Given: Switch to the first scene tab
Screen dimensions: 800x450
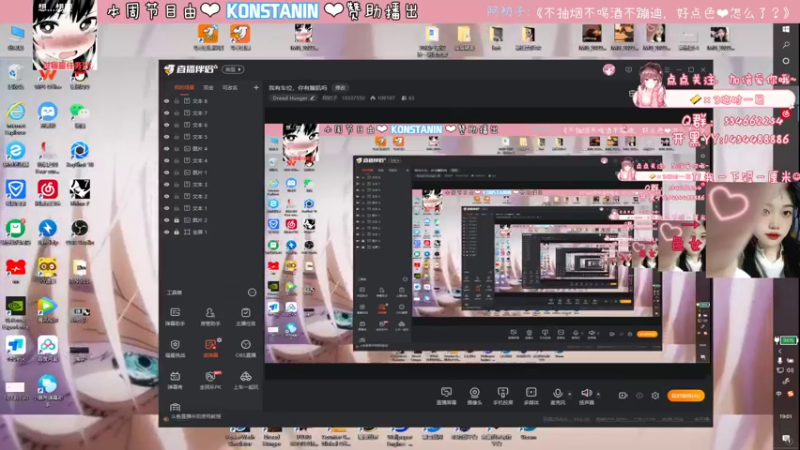Looking at the screenshot, I should tap(184, 87).
